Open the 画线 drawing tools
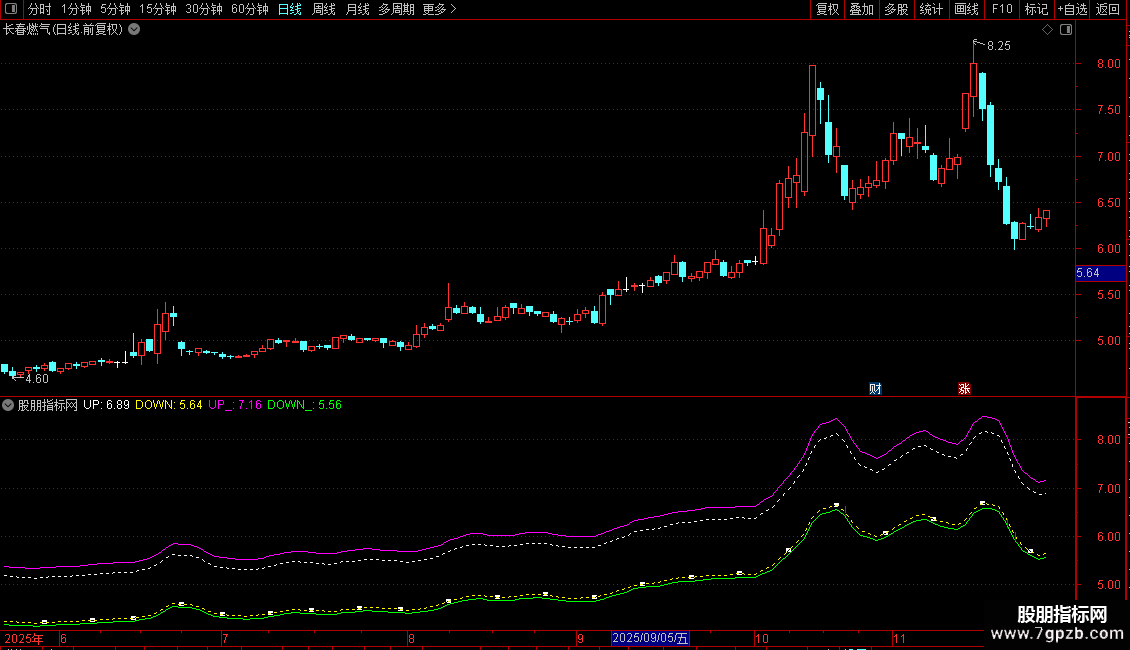Viewport: 1130px width, 650px height. [966, 9]
